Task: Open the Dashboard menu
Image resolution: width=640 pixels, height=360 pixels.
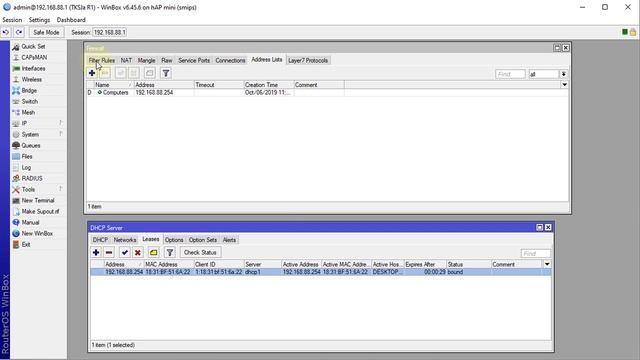Action: click(71, 20)
